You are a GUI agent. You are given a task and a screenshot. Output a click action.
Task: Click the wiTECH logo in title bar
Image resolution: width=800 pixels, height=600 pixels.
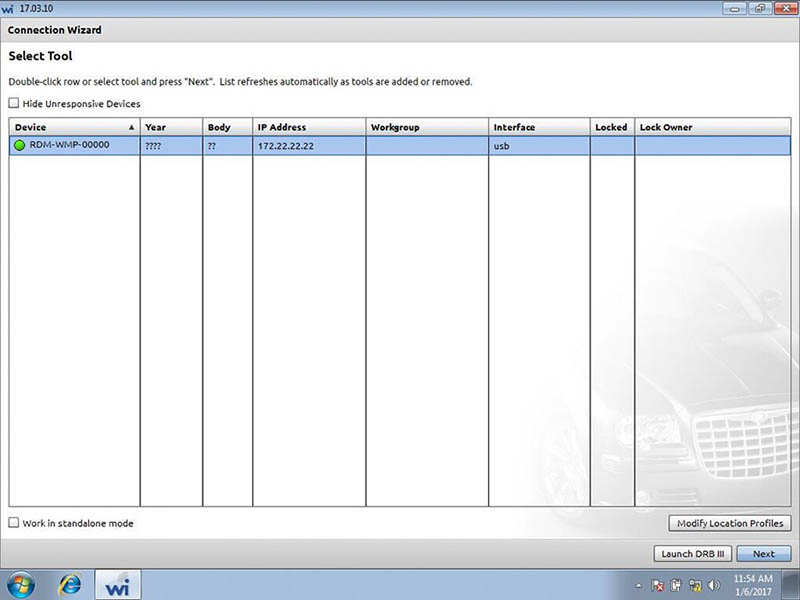[7, 9]
